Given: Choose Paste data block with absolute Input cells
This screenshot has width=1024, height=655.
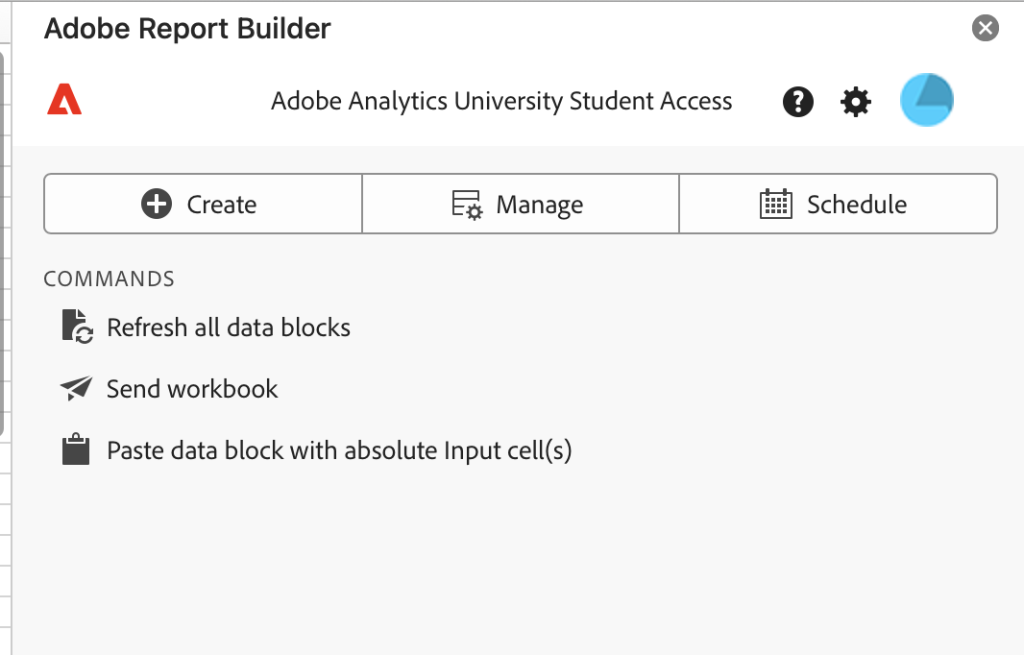Looking at the screenshot, I should click(339, 450).
